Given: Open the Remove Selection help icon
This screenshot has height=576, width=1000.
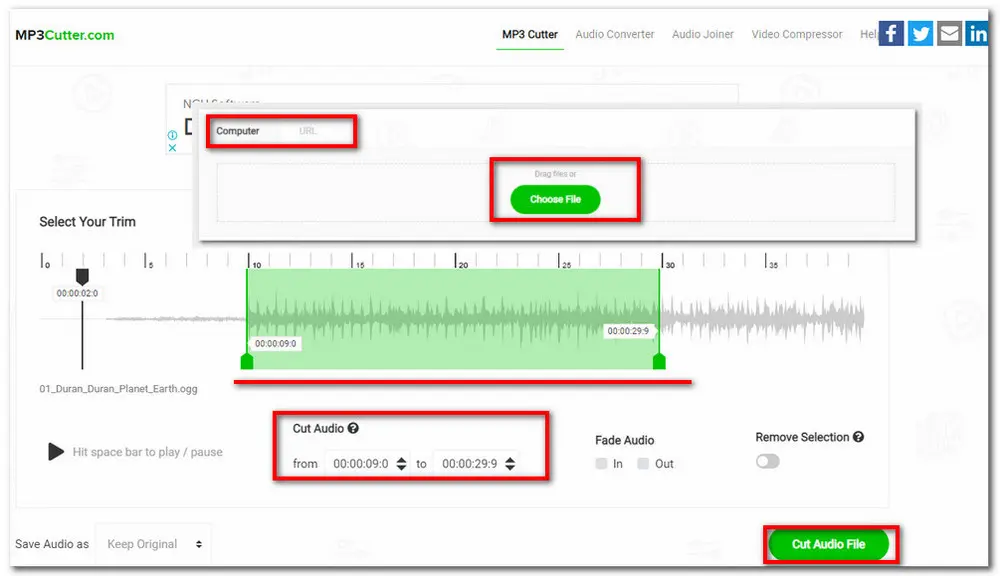Looking at the screenshot, I should (858, 437).
